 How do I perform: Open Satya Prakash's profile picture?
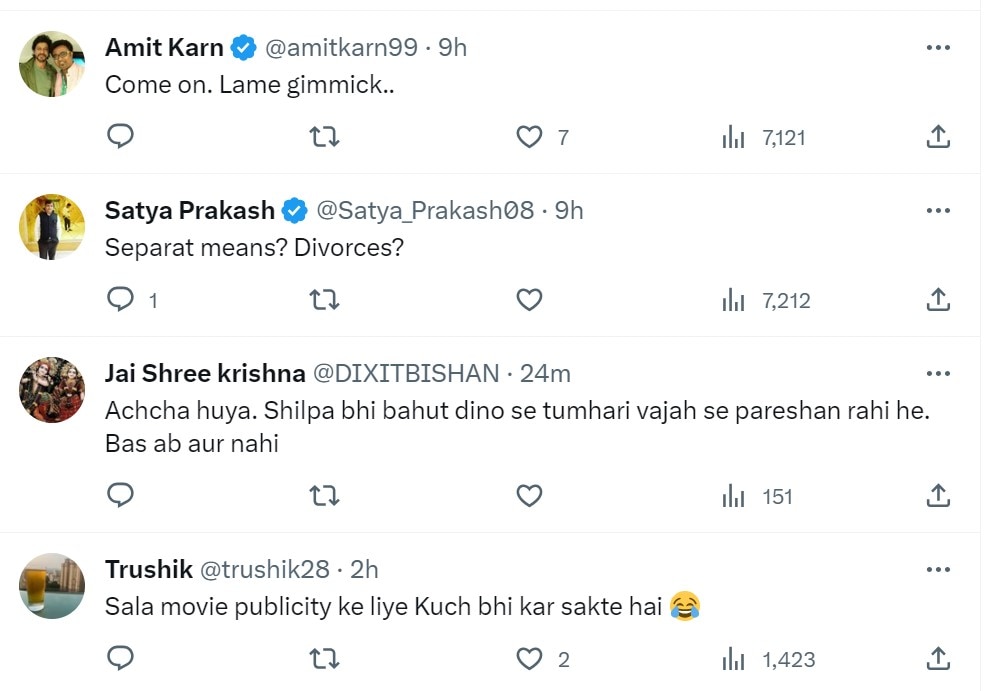pos(52,227)
